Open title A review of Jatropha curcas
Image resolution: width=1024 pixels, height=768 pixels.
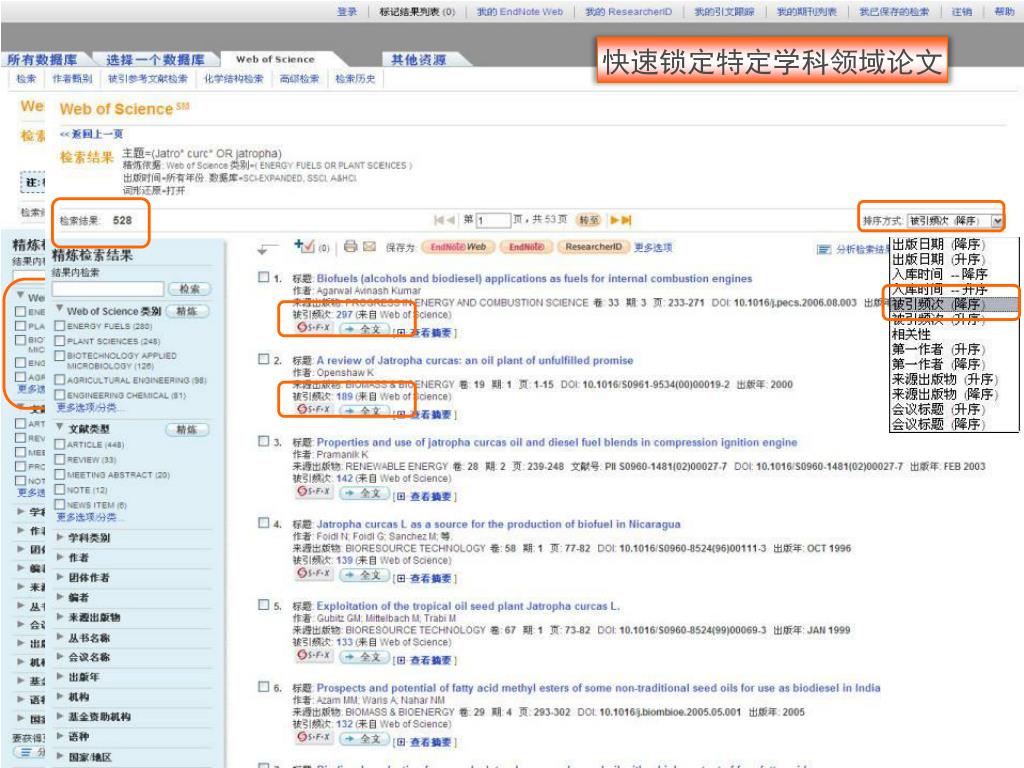475,360
